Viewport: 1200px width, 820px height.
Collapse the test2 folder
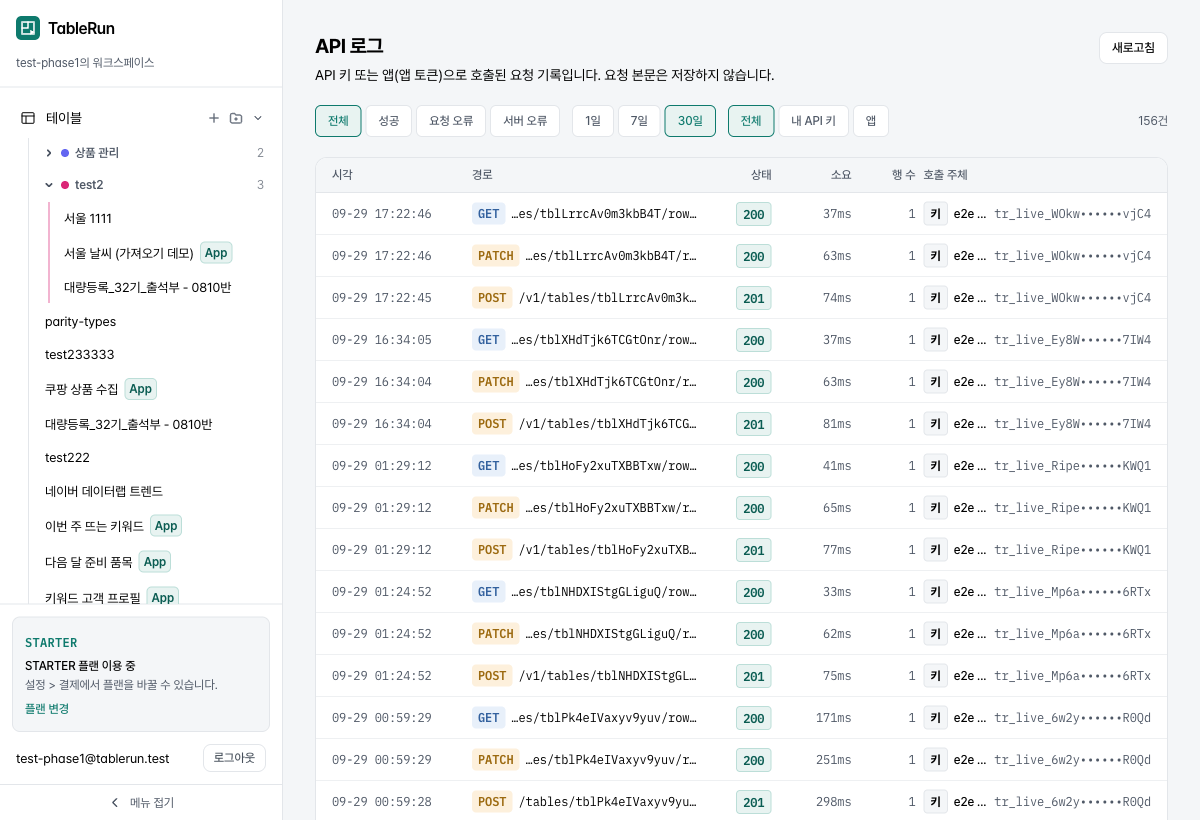click(49, 185)
